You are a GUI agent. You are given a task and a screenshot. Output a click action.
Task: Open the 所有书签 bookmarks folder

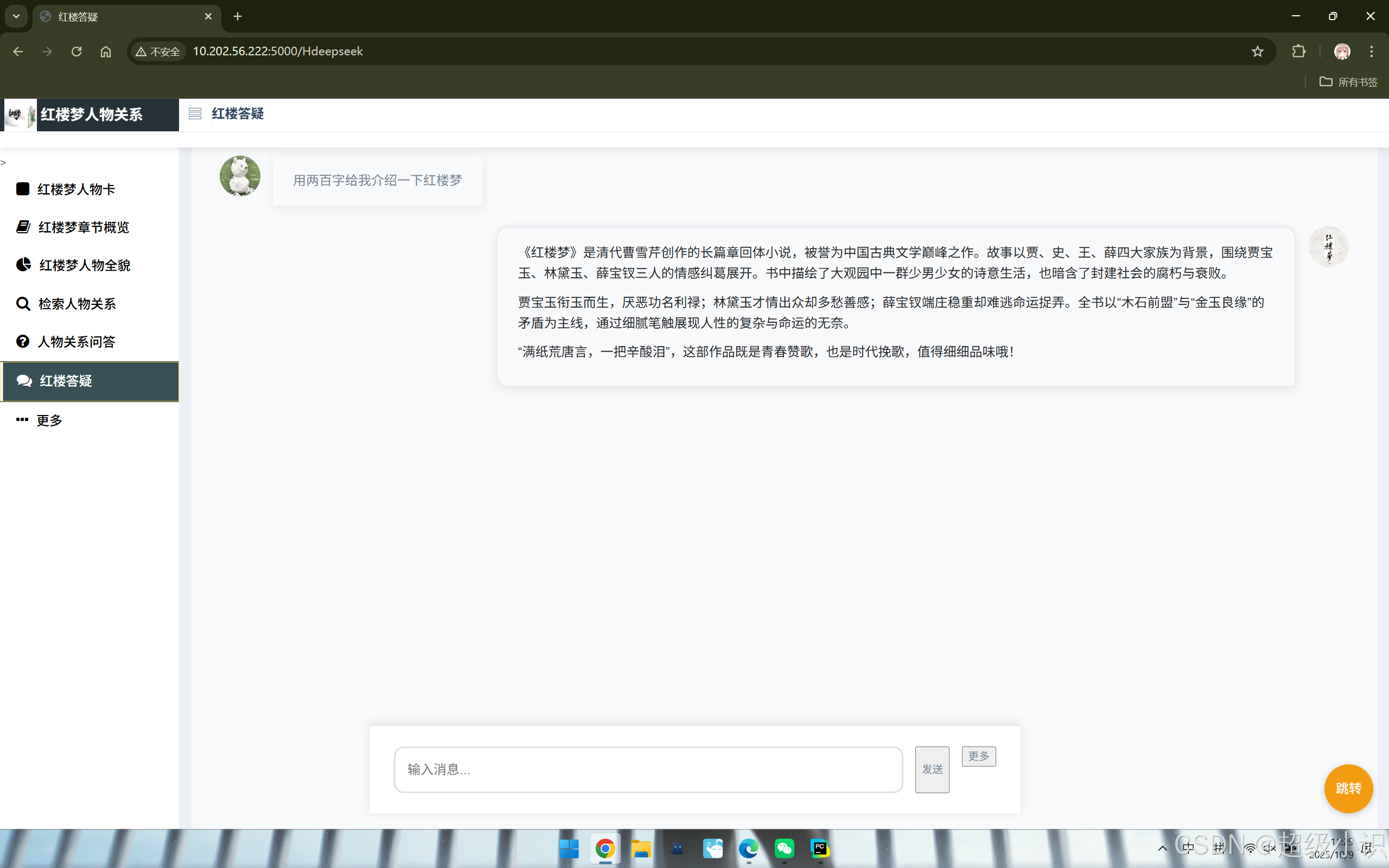(x=1348, y=82)
